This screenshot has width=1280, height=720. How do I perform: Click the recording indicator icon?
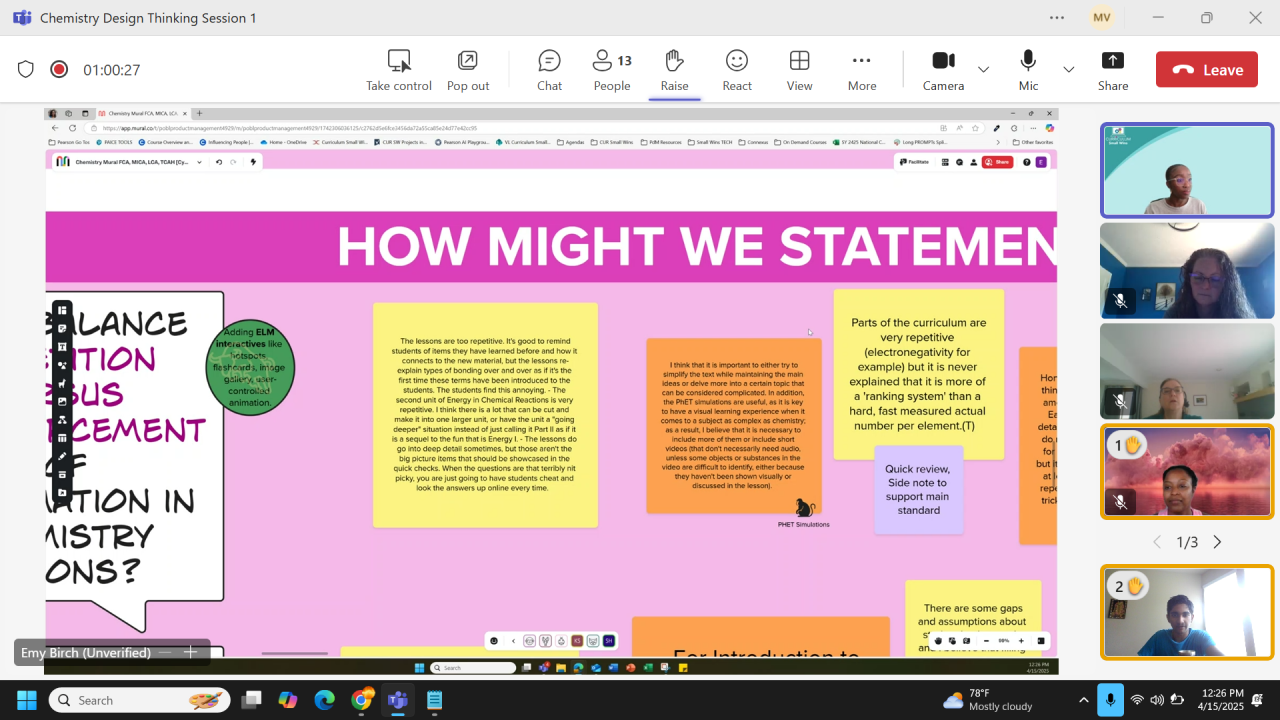[59, 70]
